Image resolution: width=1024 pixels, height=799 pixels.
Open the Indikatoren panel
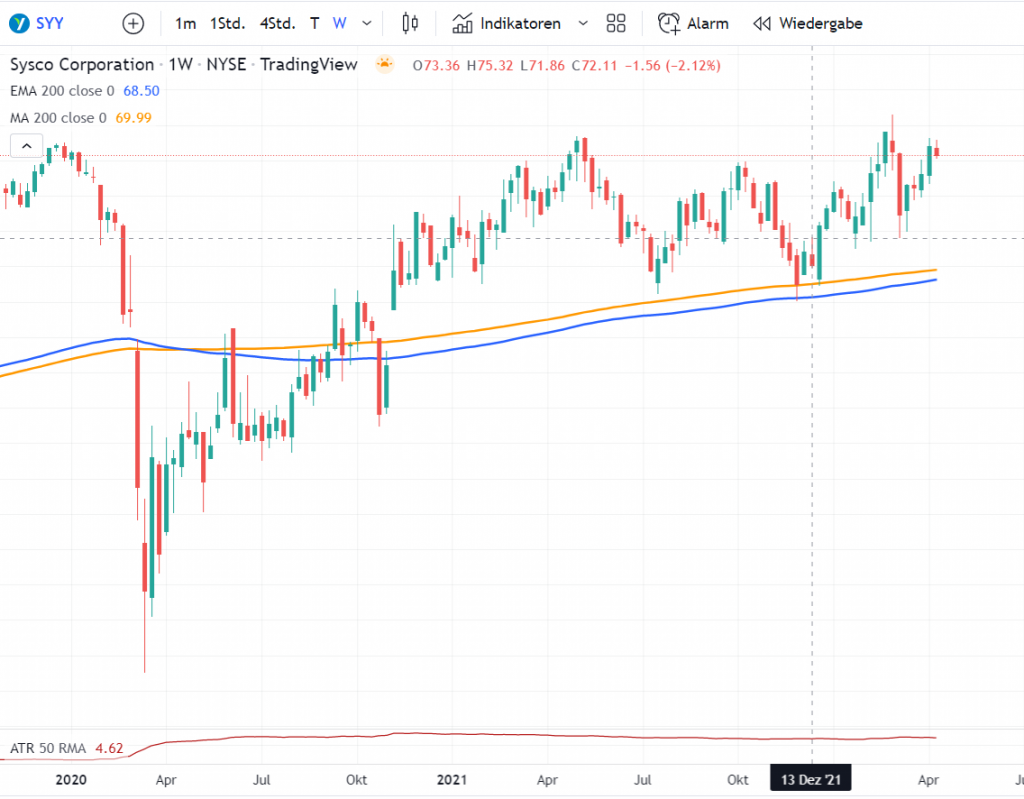point(507,23)
